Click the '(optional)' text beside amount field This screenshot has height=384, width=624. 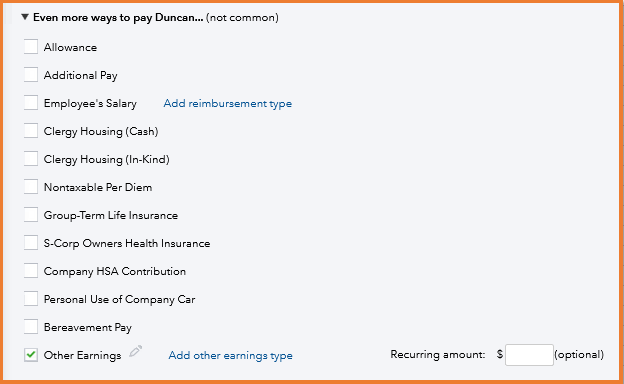[x=579, y=355]
